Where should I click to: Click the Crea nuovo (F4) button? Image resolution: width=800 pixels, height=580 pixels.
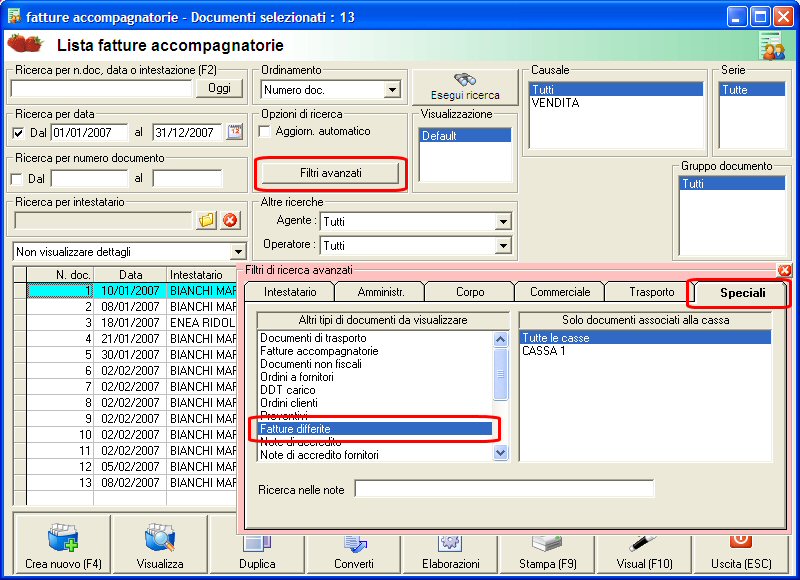point(63,544)
